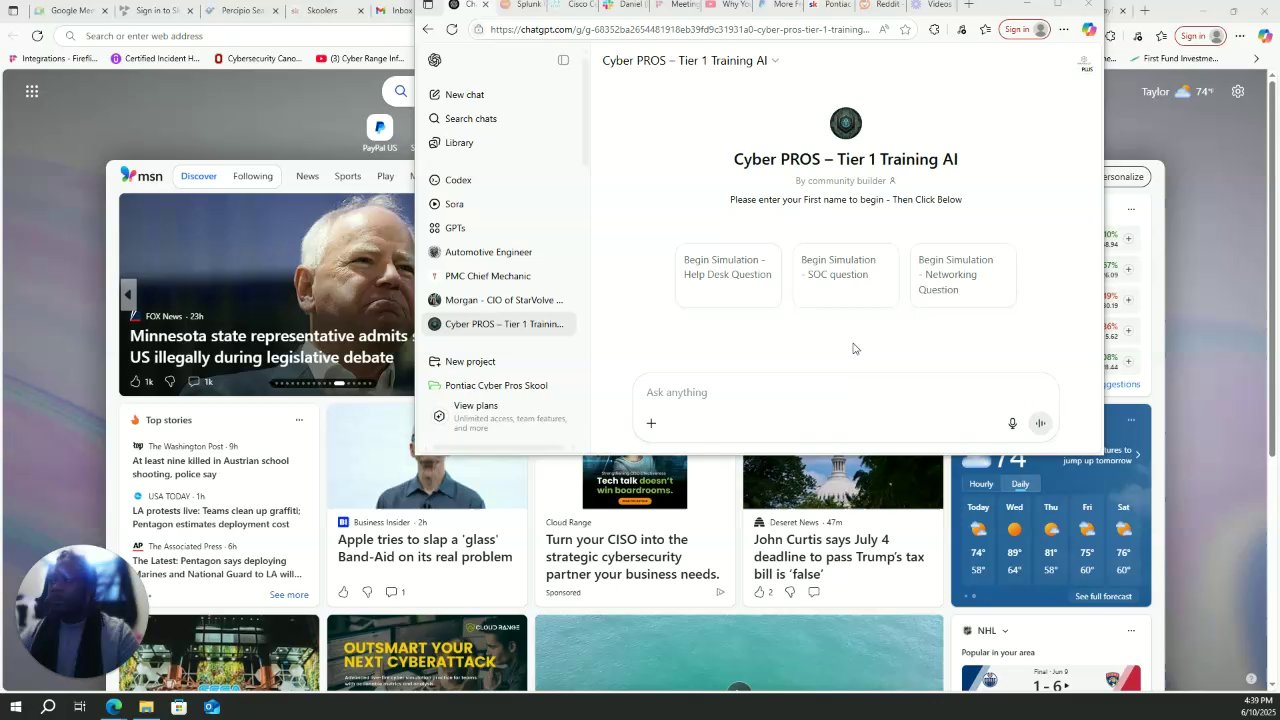Switch to the Reddit tab
1280x720 pixels.
[880, 5]
